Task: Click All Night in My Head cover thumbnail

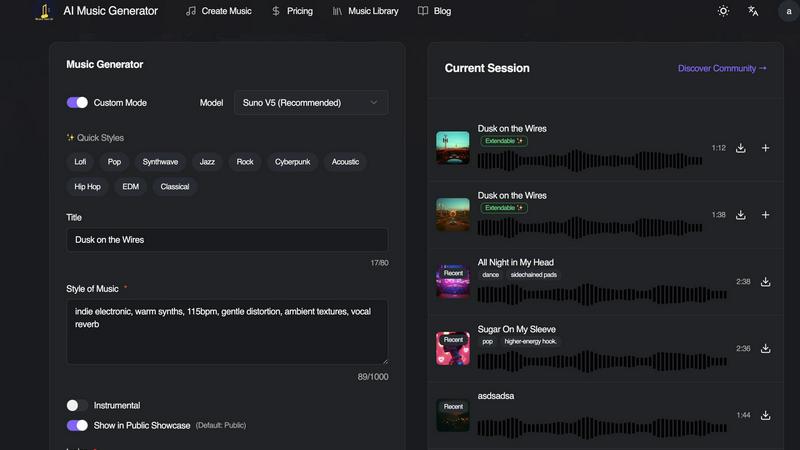Action: coord(453,282)
